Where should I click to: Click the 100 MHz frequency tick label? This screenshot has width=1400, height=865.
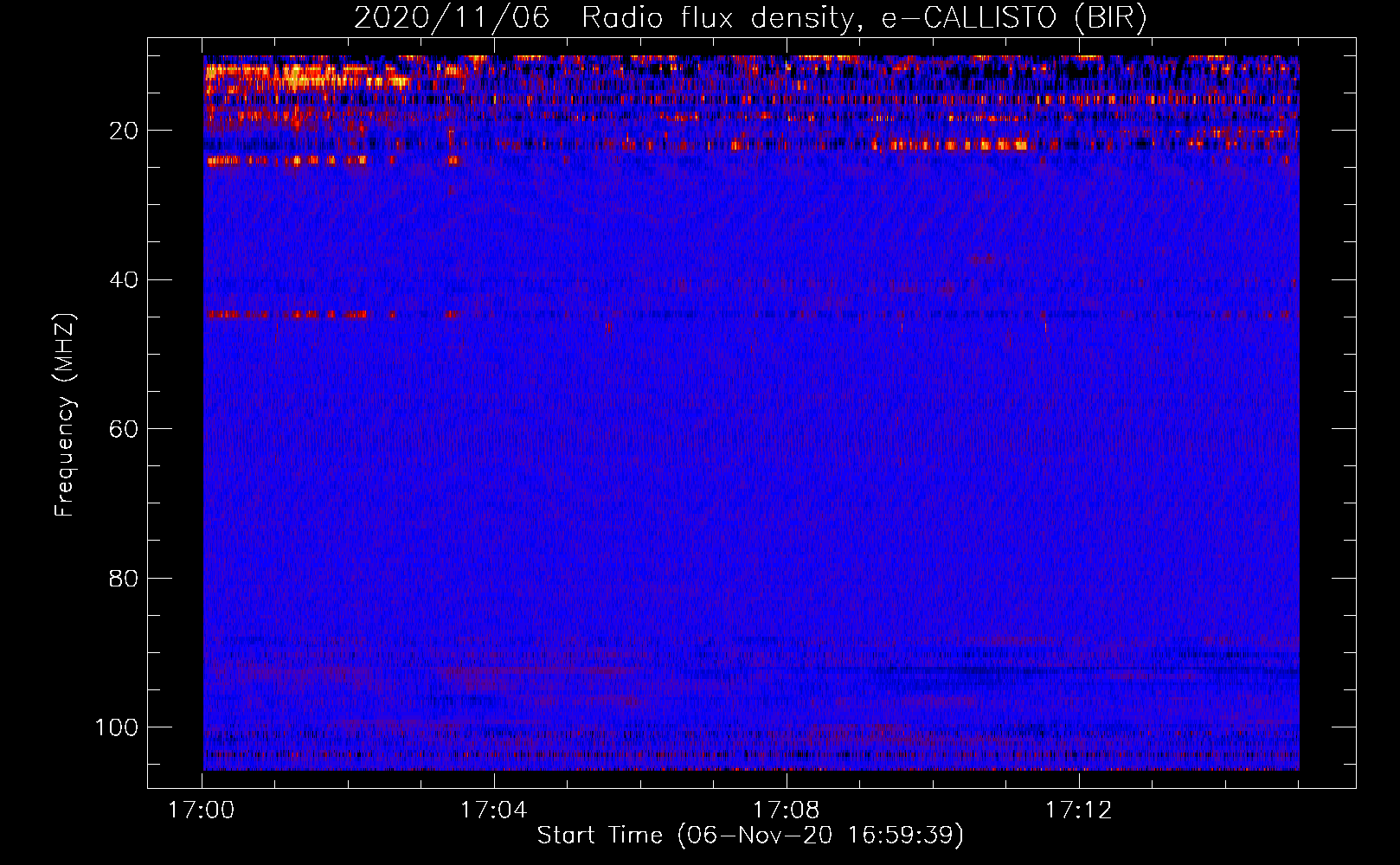(117, 727)
